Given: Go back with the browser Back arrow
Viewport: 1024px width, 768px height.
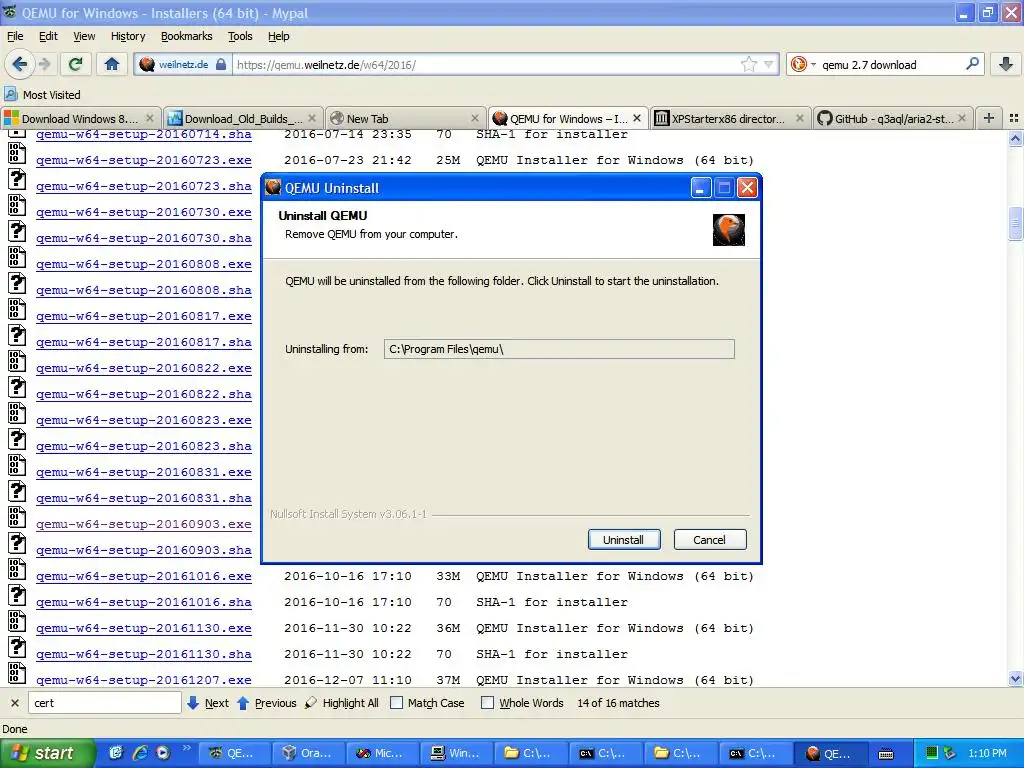Looking at the screenshot, I should click(20, 64).
